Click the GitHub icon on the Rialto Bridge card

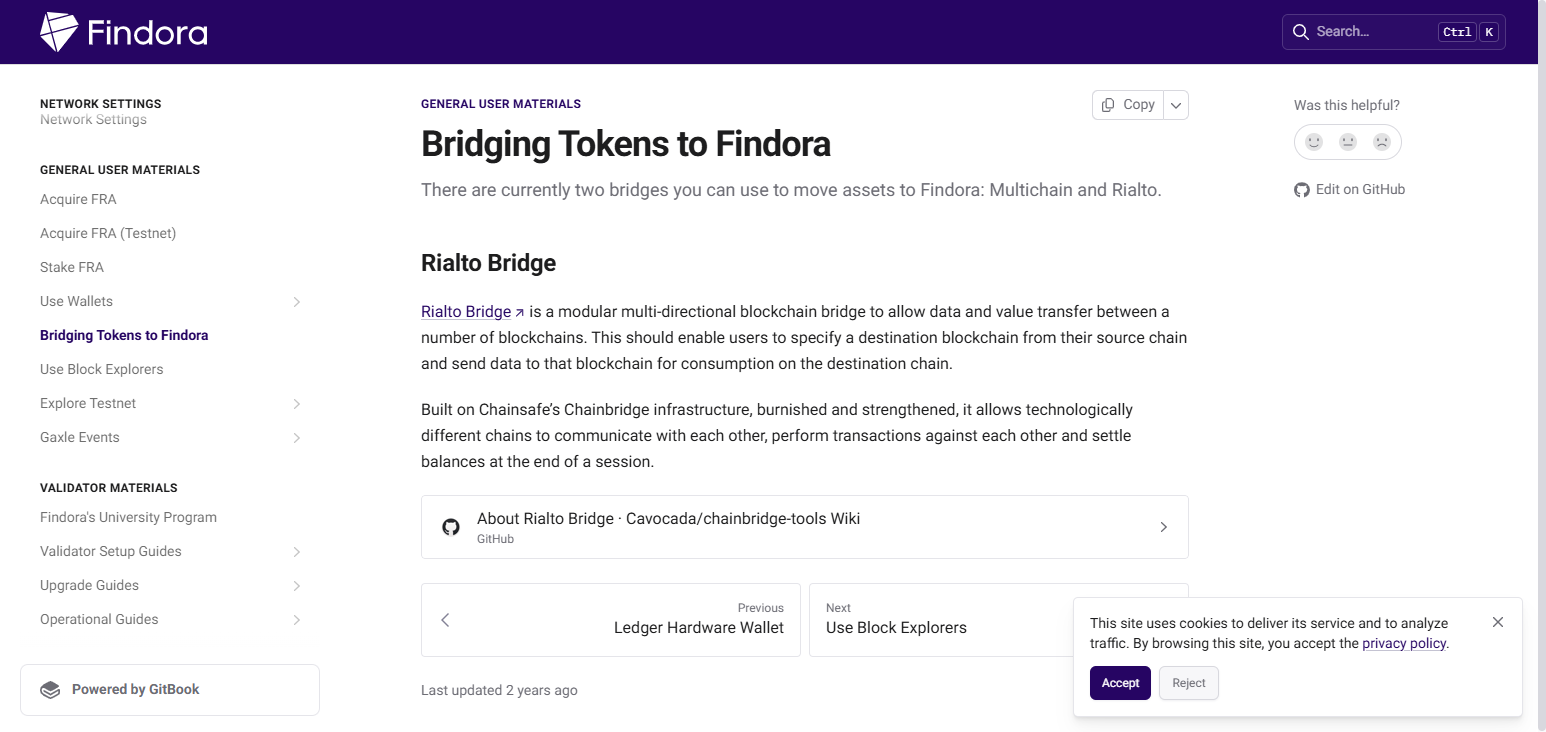(451, 527)
